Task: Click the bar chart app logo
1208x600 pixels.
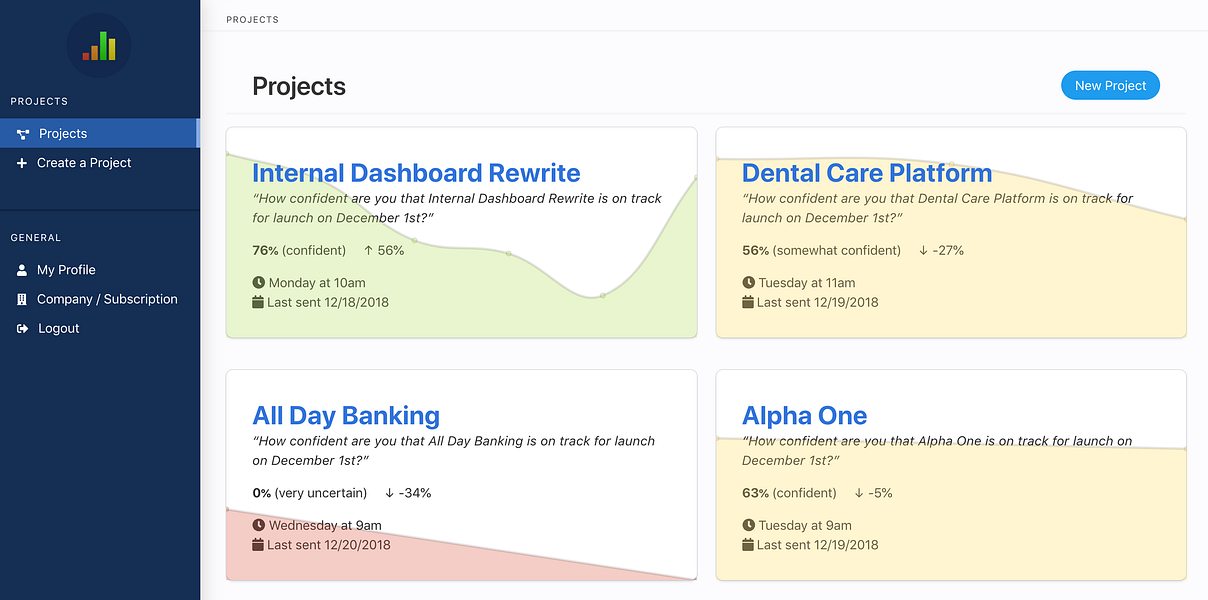Action: coord(99,46)
